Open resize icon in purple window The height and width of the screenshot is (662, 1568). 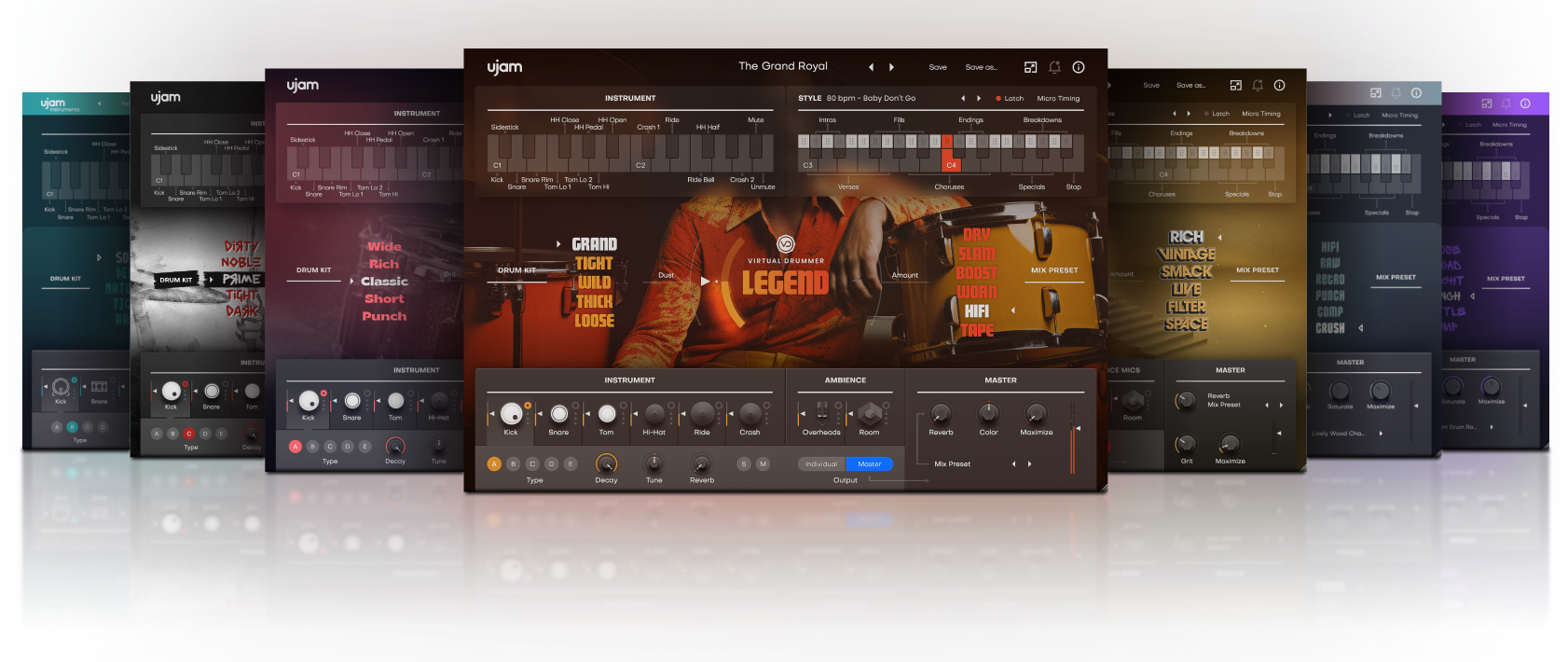point(1486,103)
